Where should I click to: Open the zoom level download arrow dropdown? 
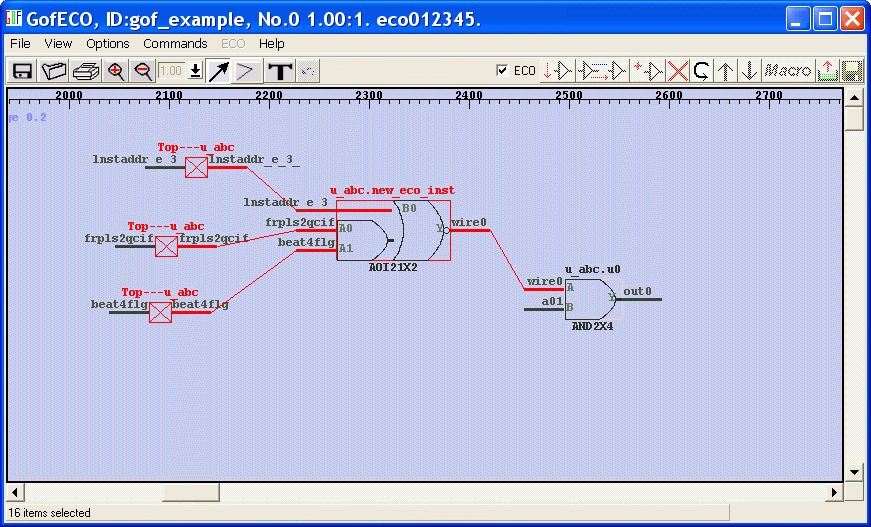[x=196, y=71]
